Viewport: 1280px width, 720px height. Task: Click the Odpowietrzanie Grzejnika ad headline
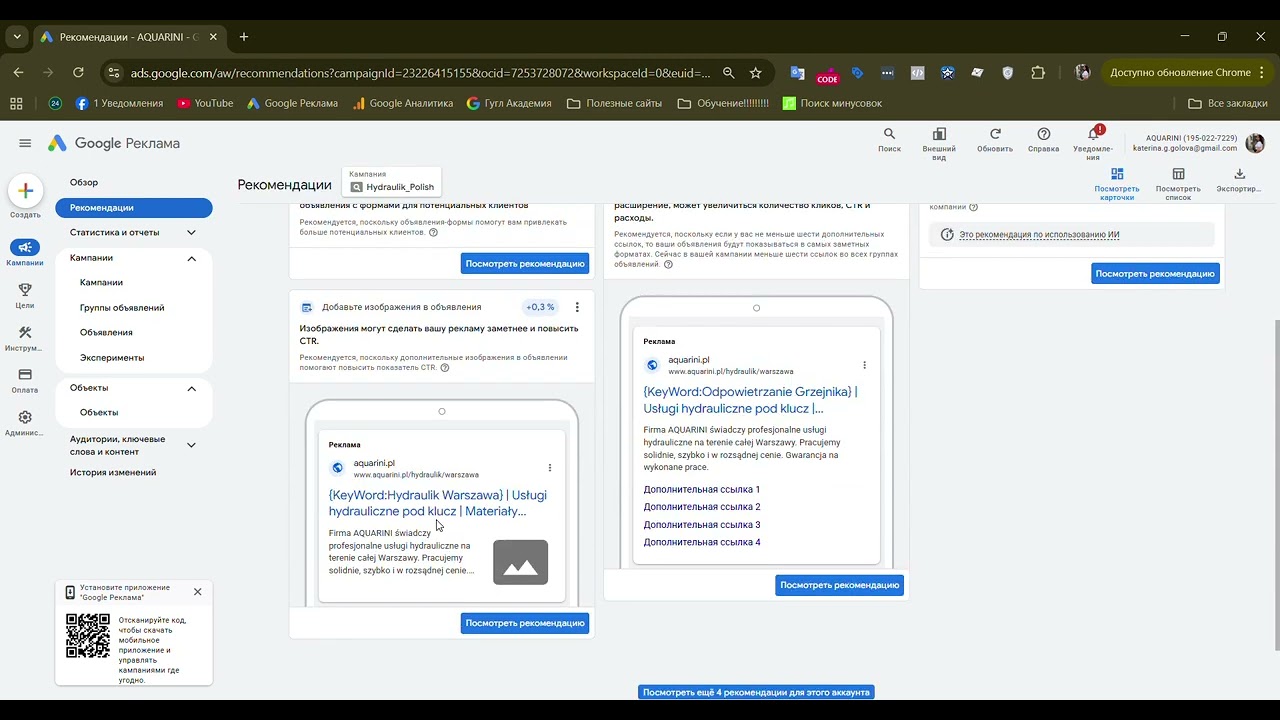(x=750, y=400)
